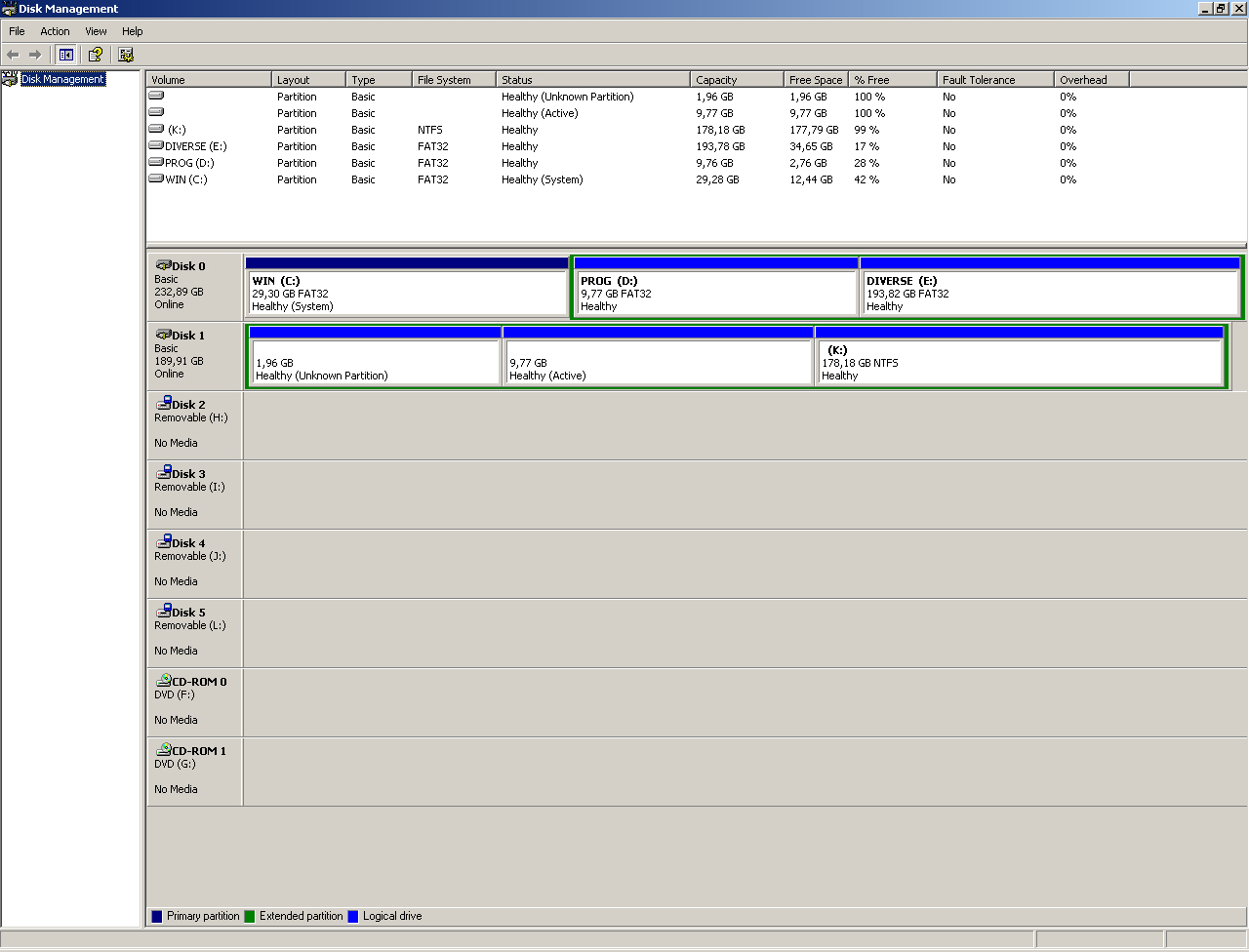Click the 177,79 GB free space value
This screenshot has height=952, width=1249.
click(814, 130)
